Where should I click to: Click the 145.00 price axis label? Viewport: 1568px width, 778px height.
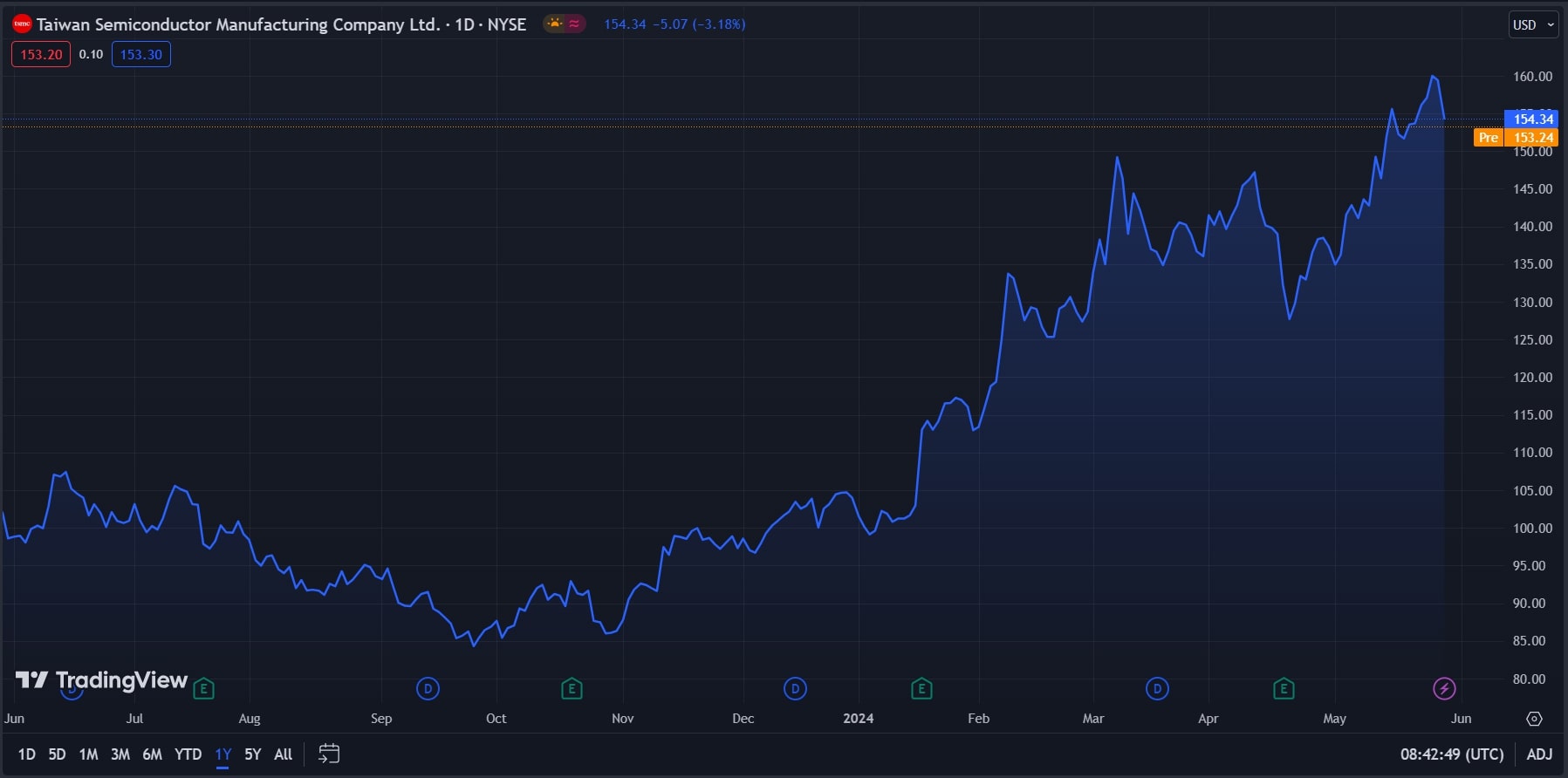[1532, 189]
